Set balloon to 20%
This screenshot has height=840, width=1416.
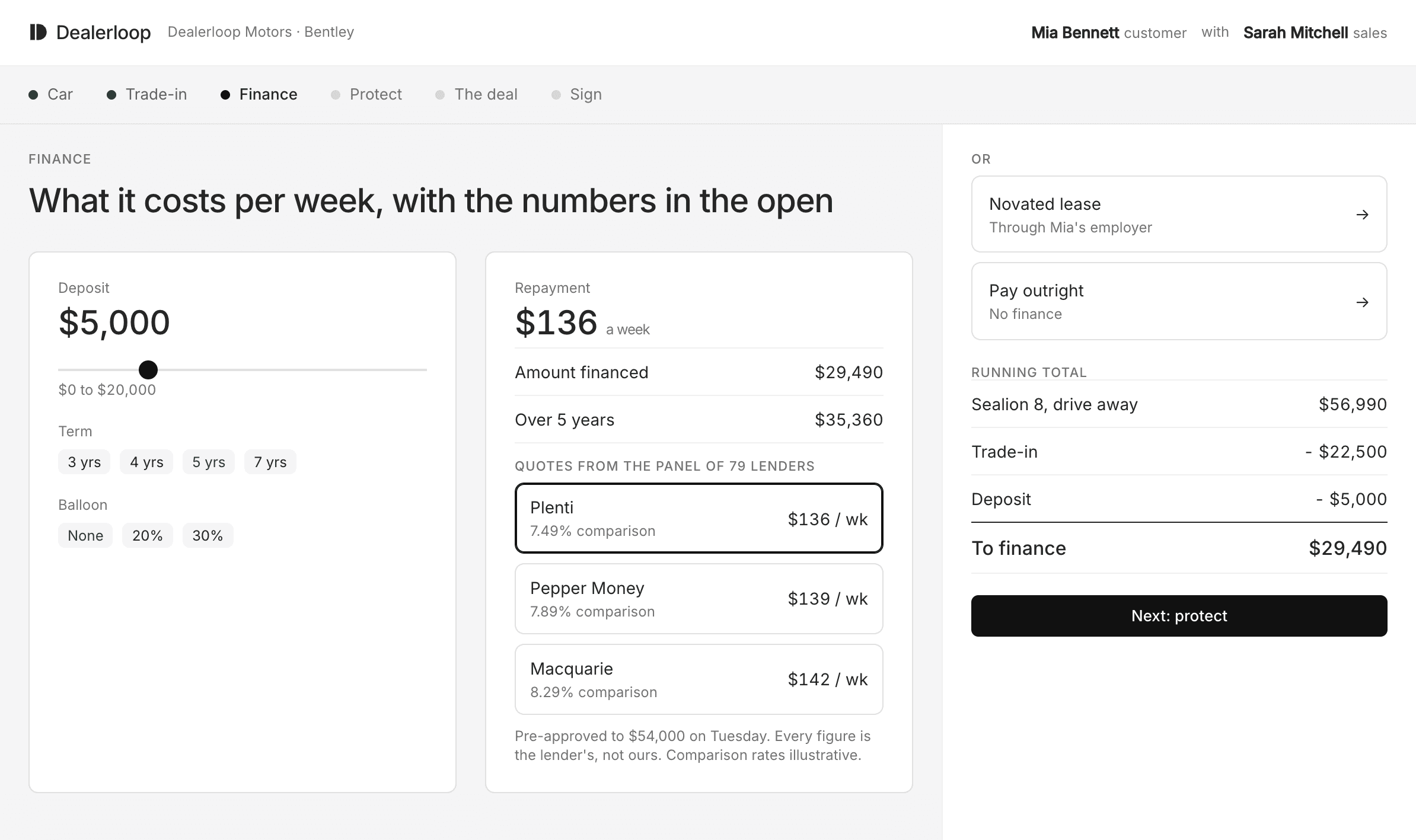pyautogui.click(x=148, y=535)
